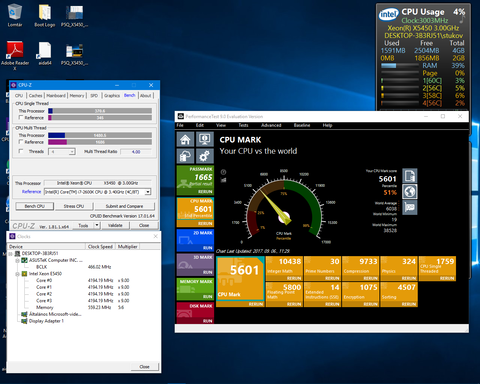Click the Stress CPU button
480x384 pixels.
coord(74,206)
